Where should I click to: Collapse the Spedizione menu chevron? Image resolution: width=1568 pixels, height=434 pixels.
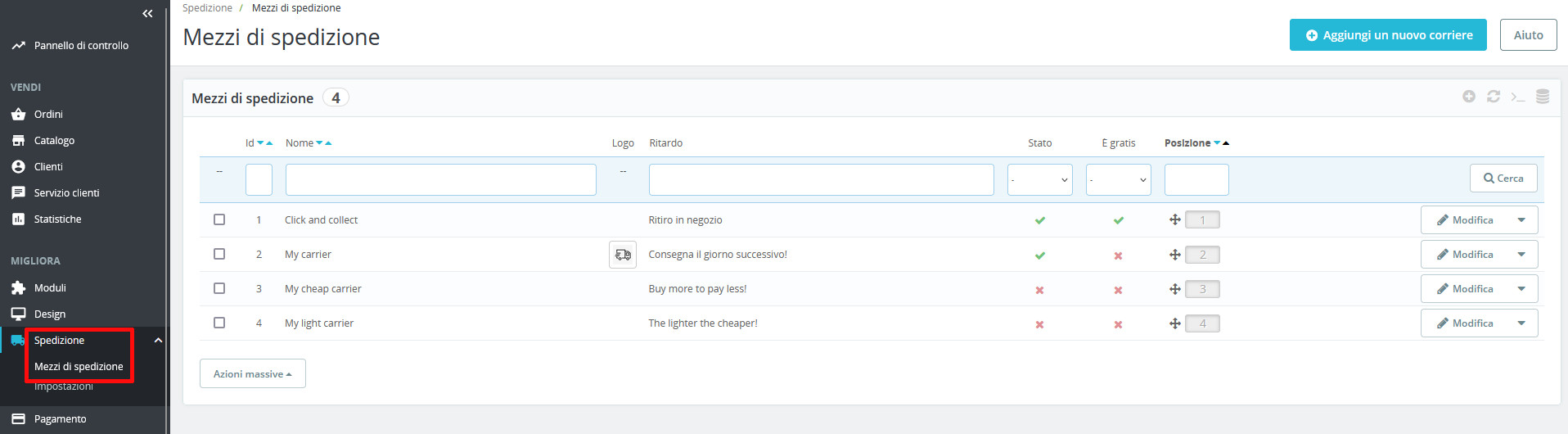point(158,341)
